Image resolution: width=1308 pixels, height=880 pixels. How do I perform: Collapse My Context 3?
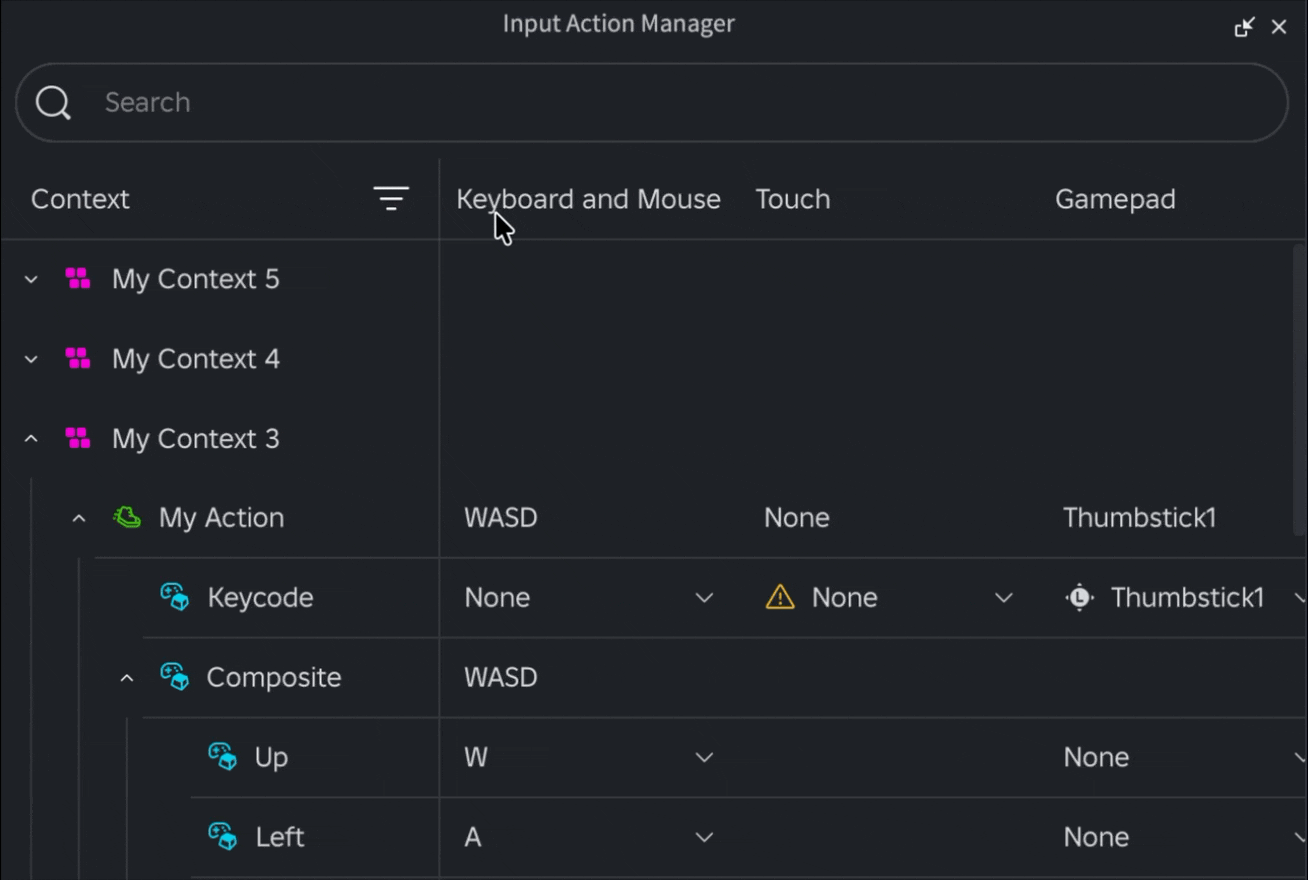click(31, 438)
